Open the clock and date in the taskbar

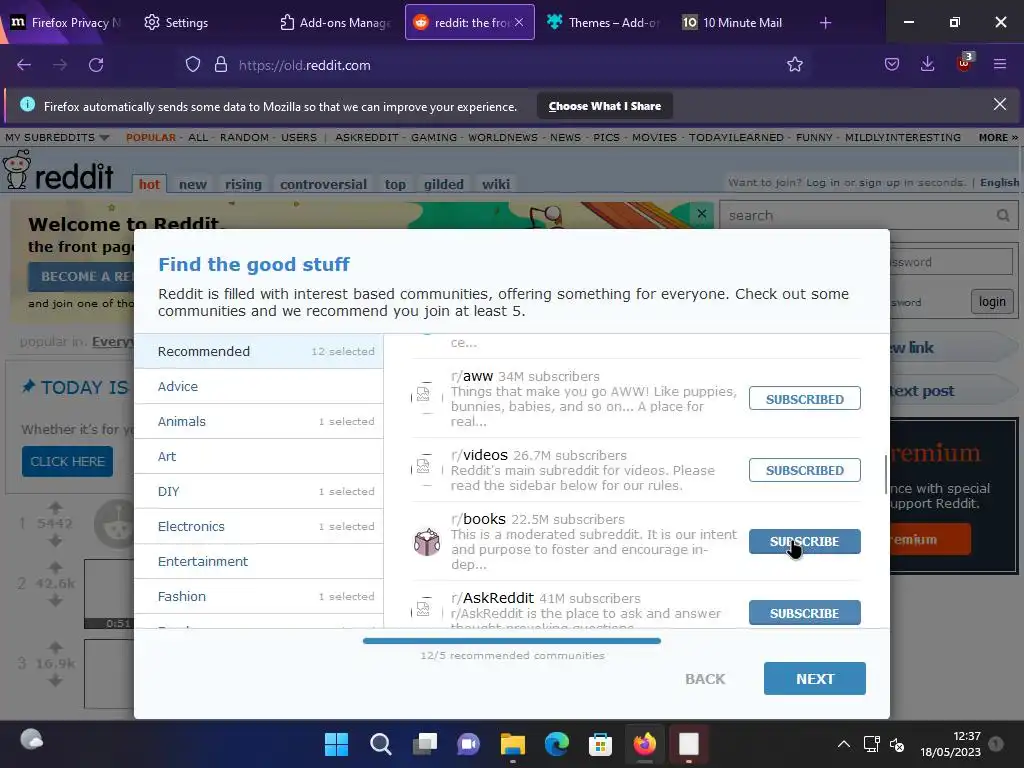coord(950,744)
